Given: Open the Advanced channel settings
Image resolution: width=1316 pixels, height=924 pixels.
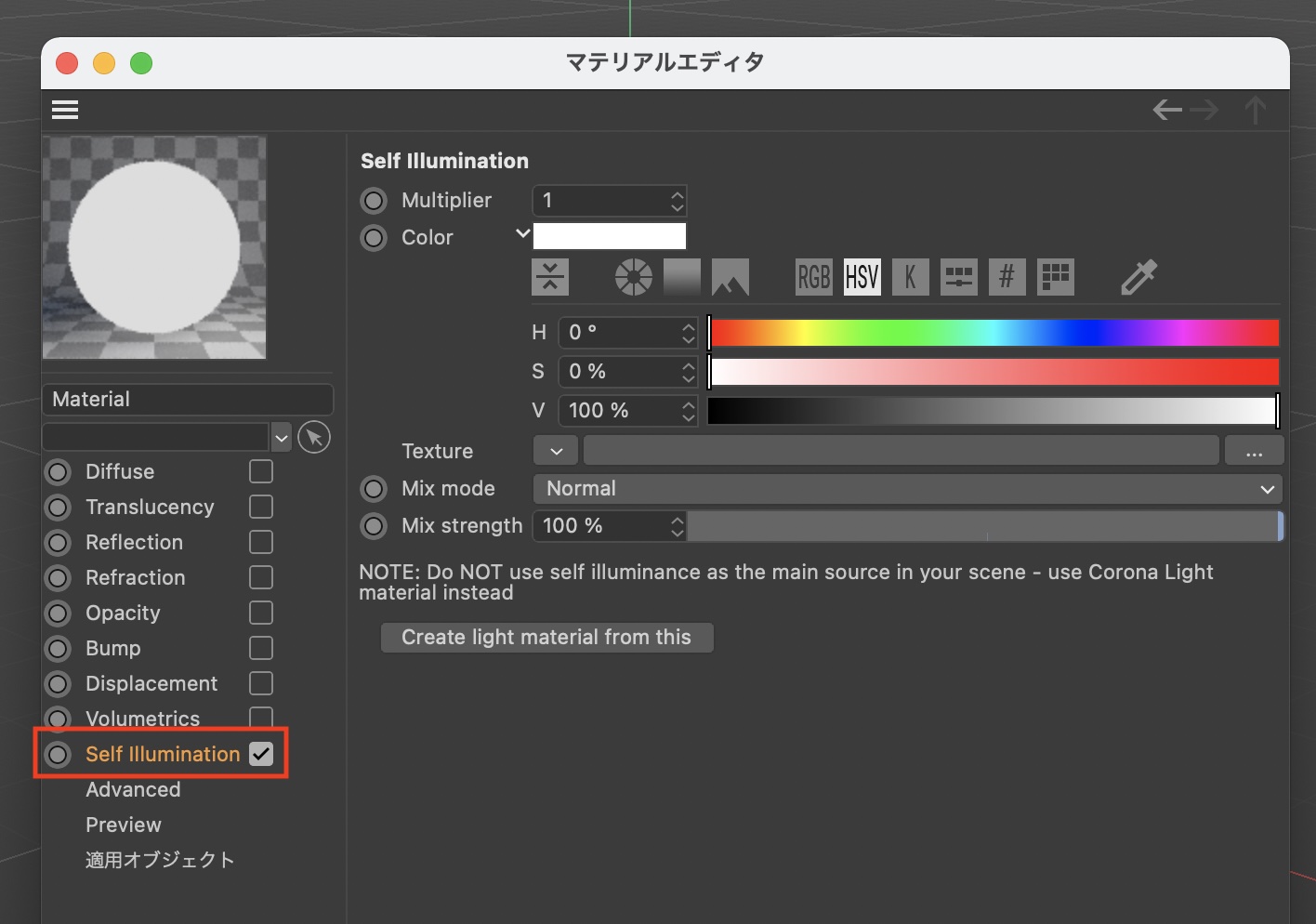Looking at the screenshot, I should tap(133, 789).
